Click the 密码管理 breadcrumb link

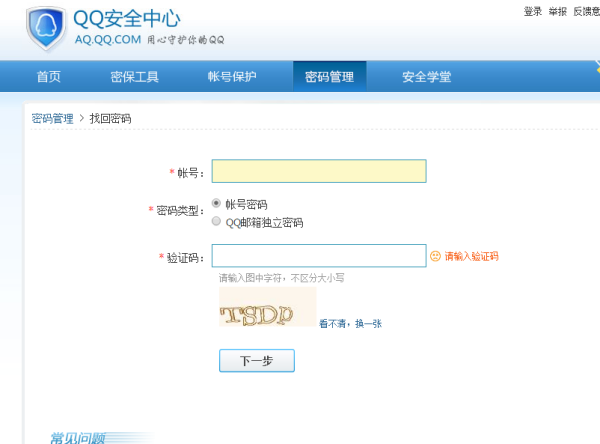point(52,119)
